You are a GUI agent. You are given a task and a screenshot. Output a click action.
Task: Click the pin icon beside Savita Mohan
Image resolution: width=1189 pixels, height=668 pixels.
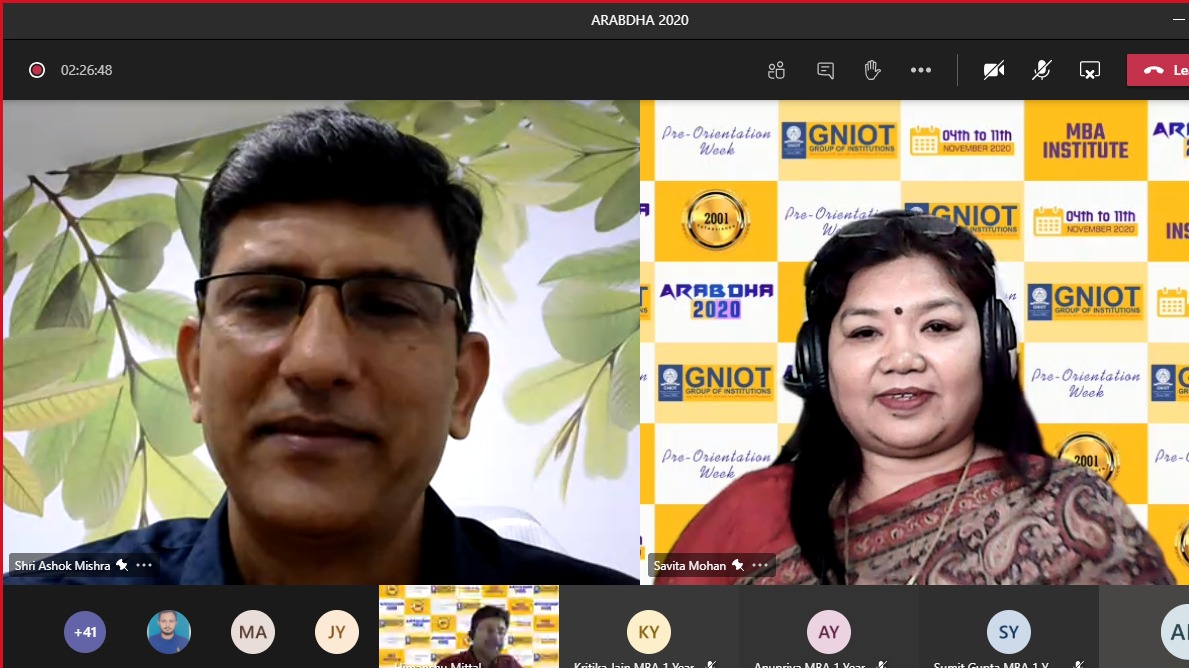click(x=737, y=565)
